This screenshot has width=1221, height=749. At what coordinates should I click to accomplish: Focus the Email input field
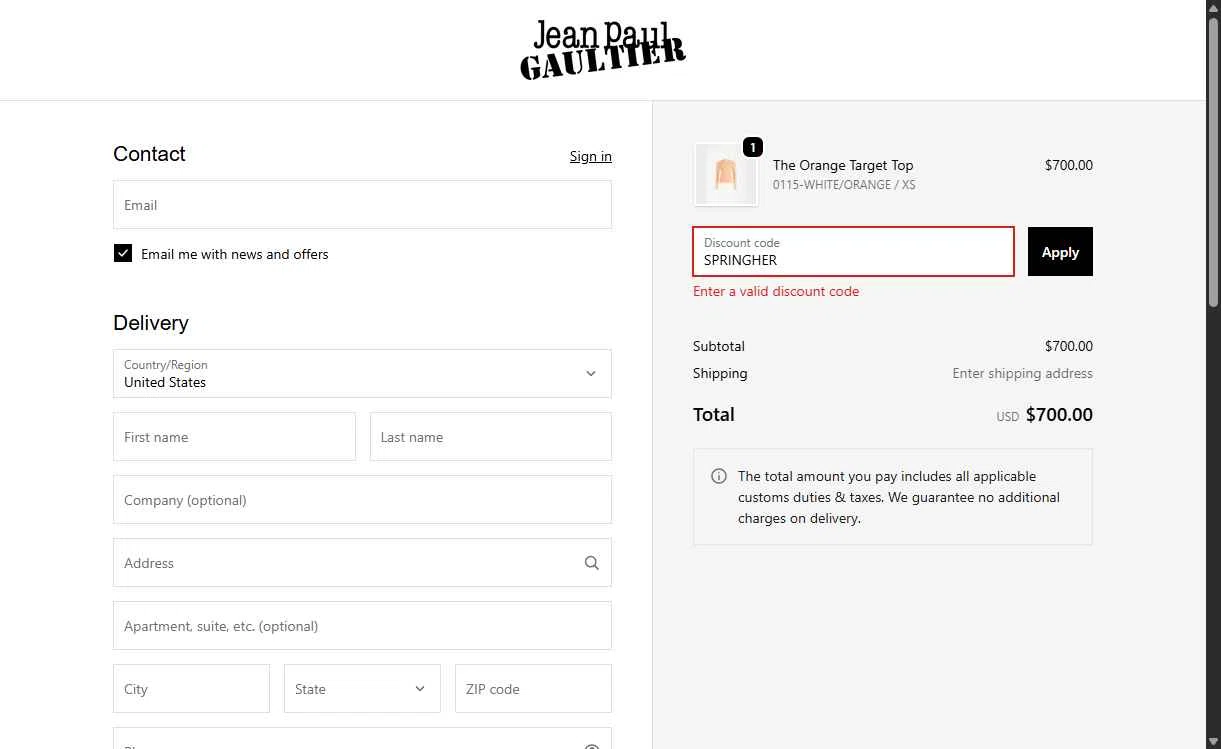pyautogui.click(x=362, y=205)
